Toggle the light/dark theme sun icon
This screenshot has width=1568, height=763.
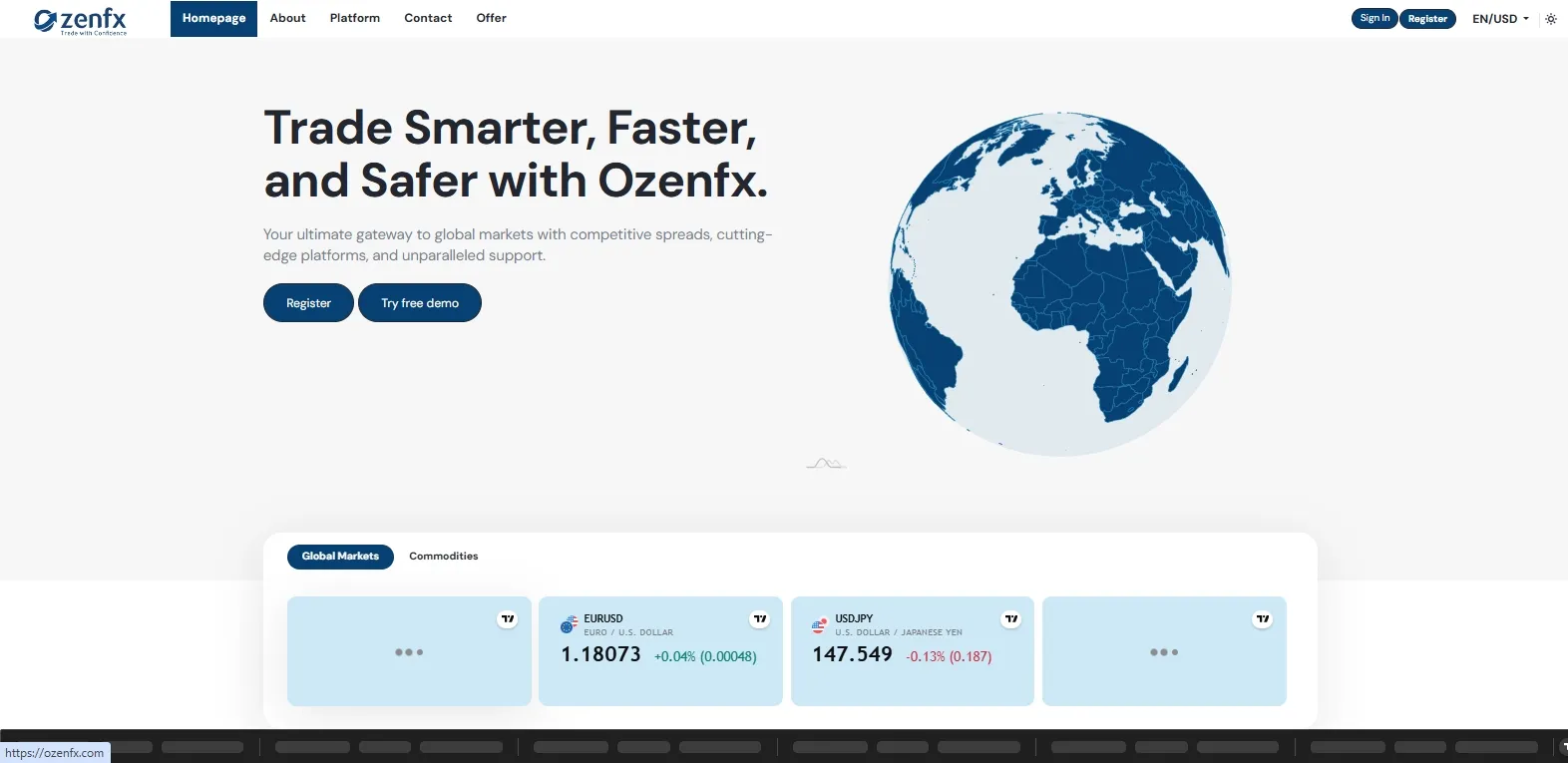1550,19
